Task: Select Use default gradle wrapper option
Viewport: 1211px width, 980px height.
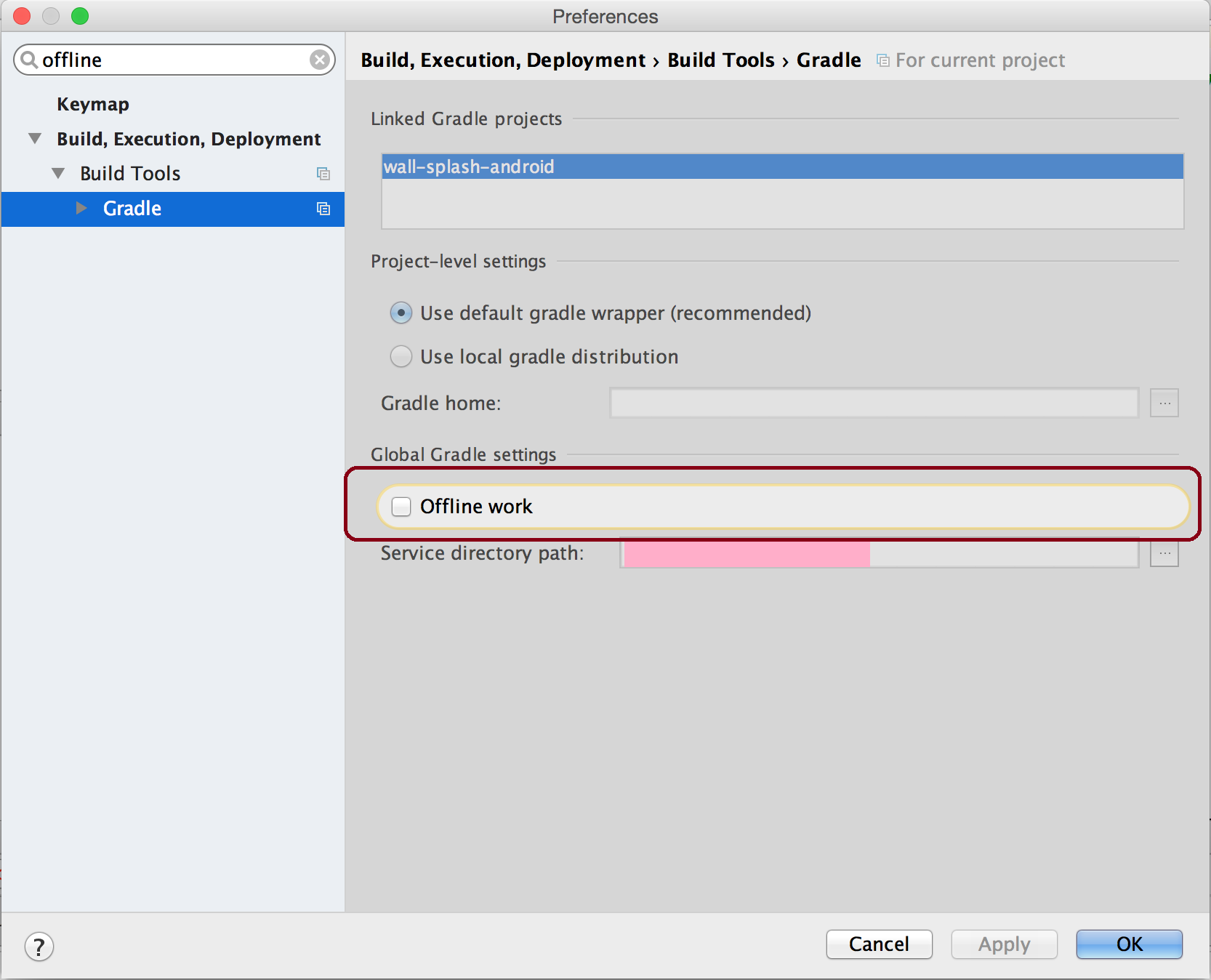Action: pos(401,313)
